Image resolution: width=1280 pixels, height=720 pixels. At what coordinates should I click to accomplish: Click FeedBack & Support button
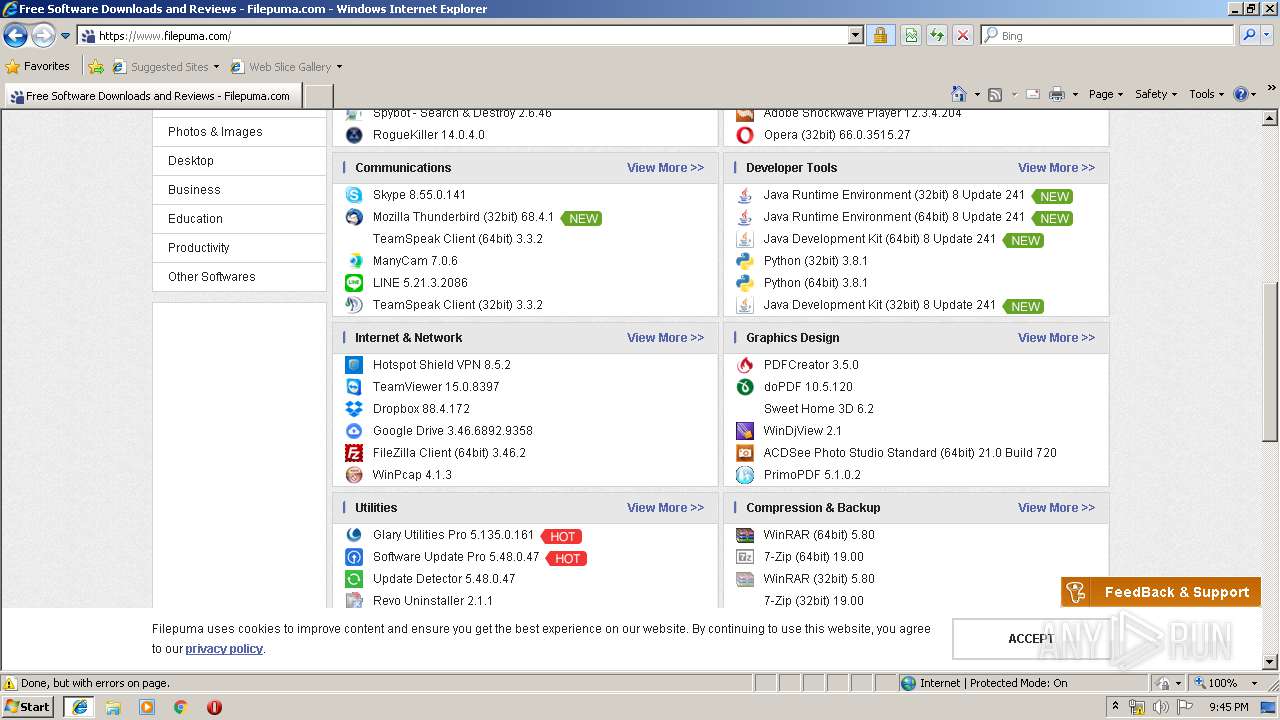point(1160,592)
